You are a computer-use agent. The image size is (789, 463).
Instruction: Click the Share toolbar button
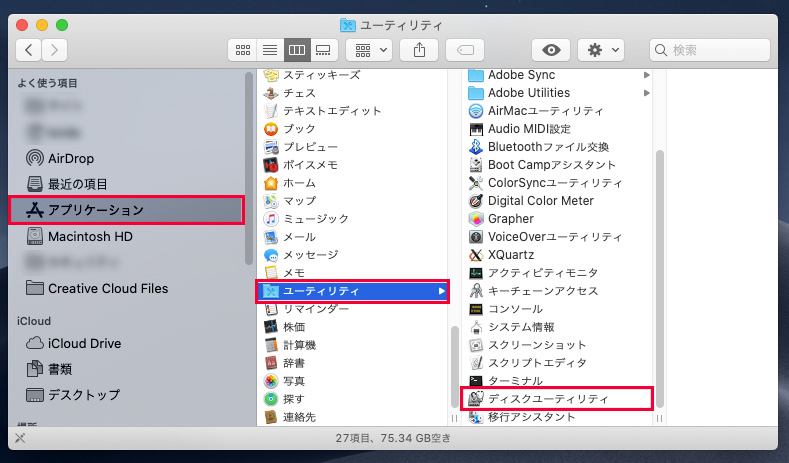tap(419, 50)
